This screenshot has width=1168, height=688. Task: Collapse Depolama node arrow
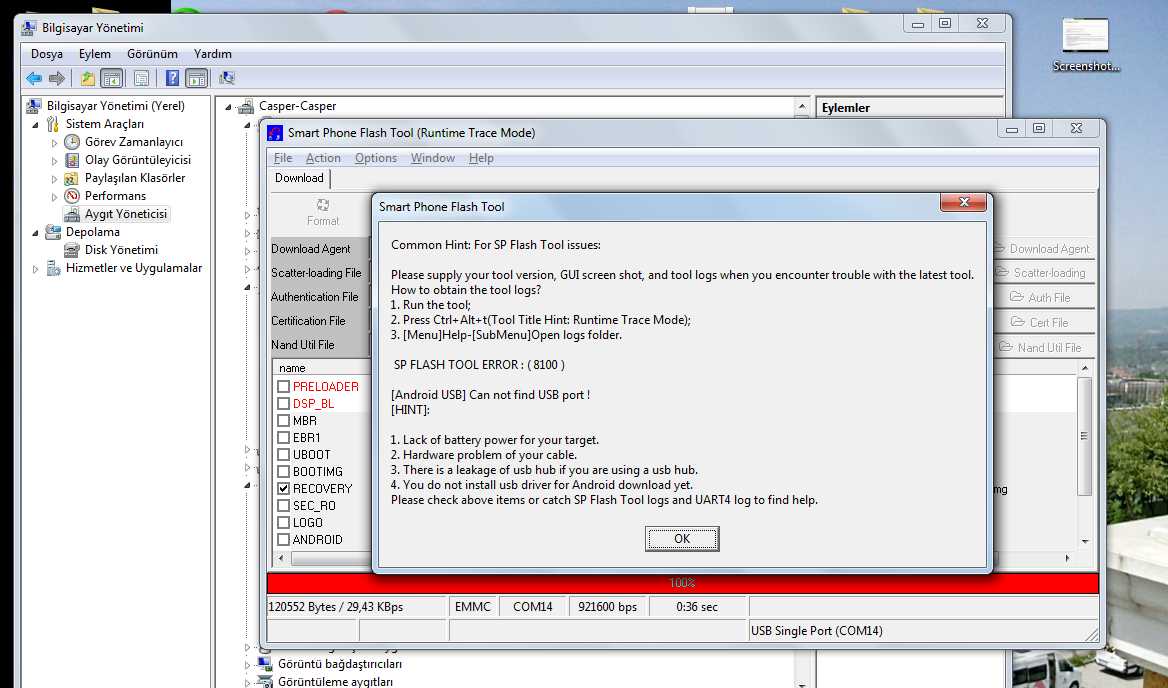pos(35,232)
